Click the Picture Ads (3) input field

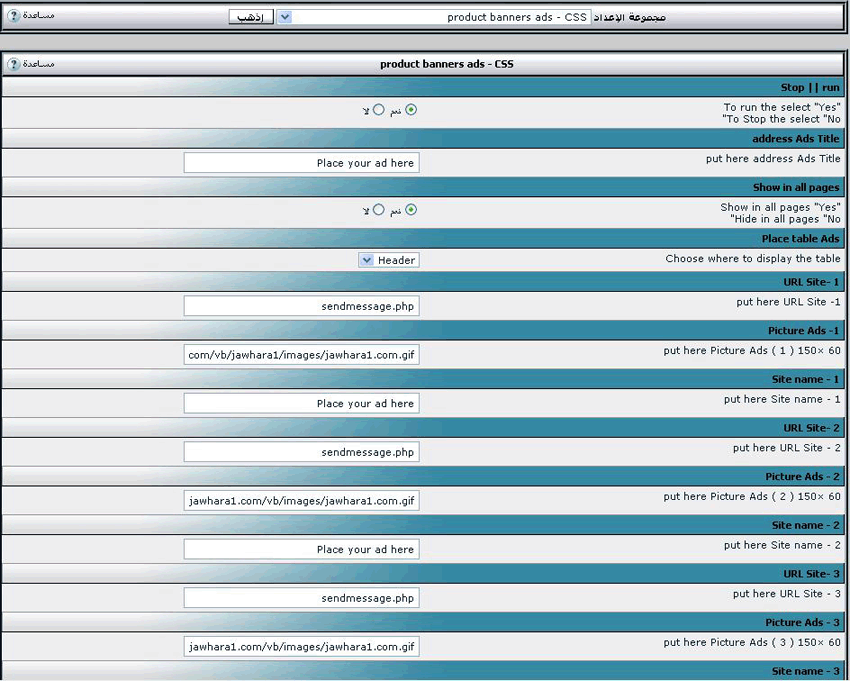click(x=301, y=647)
